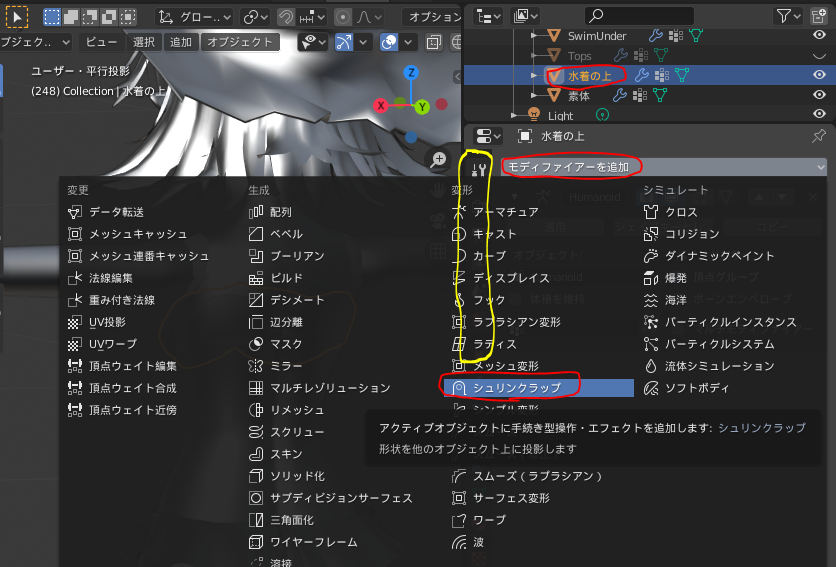Choose the Solidify (ソリッド化) modifier
Viewport: 836px width, 567px height.
point(286,476)
